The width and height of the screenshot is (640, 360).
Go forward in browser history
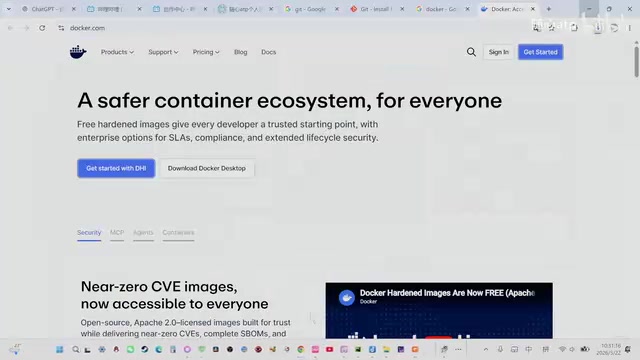point(26,28)
